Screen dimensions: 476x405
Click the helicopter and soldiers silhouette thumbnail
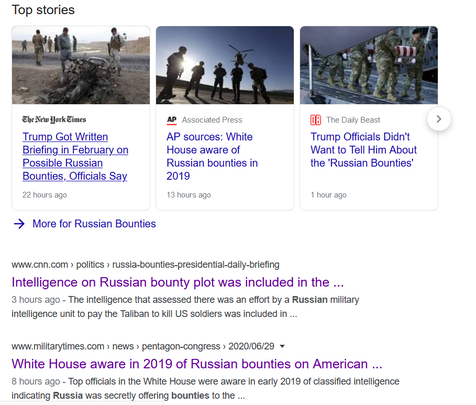[x=225, y=65]
